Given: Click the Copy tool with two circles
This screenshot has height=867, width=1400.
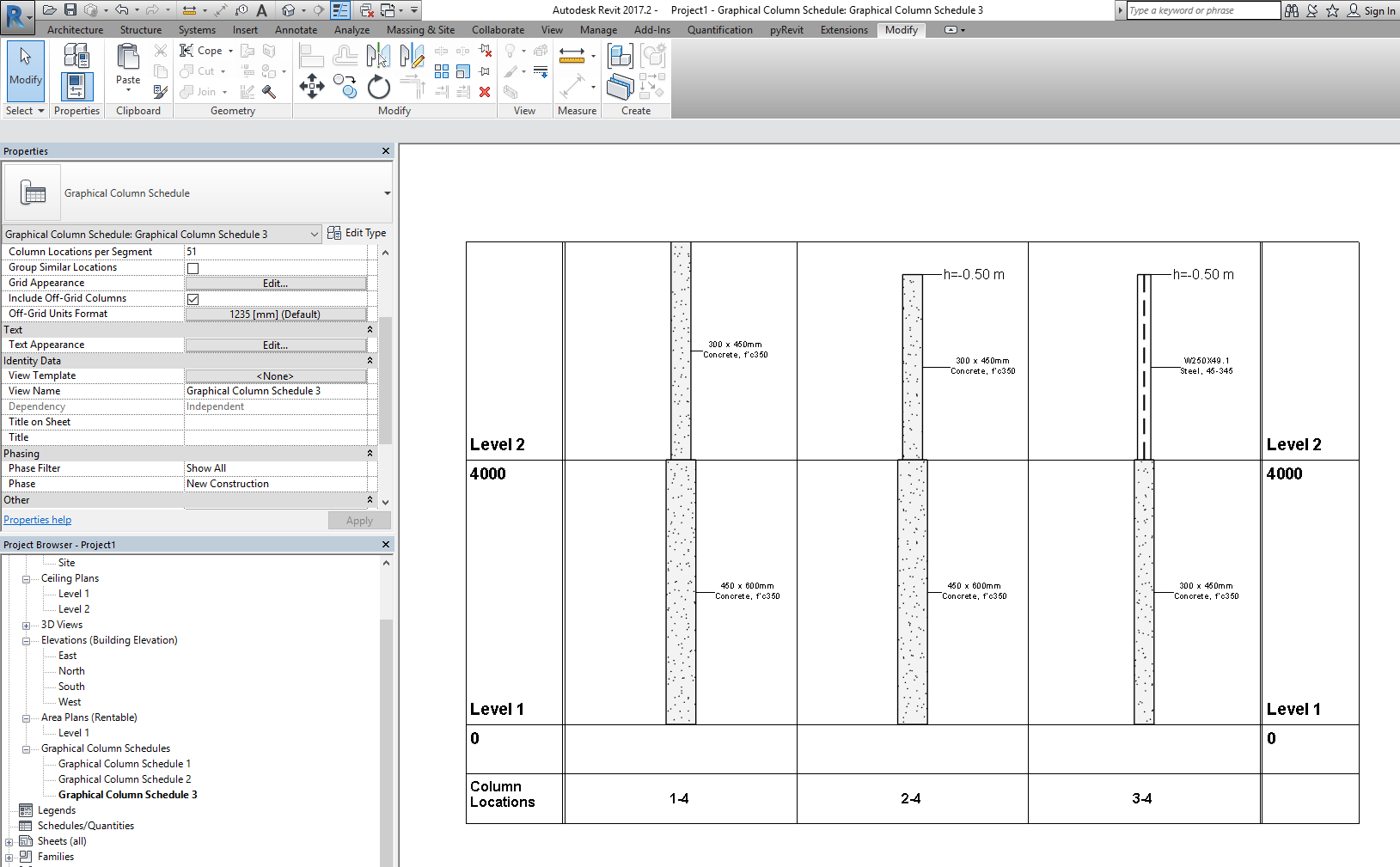Looking at the screenshot, I should [x=345, y=86].
